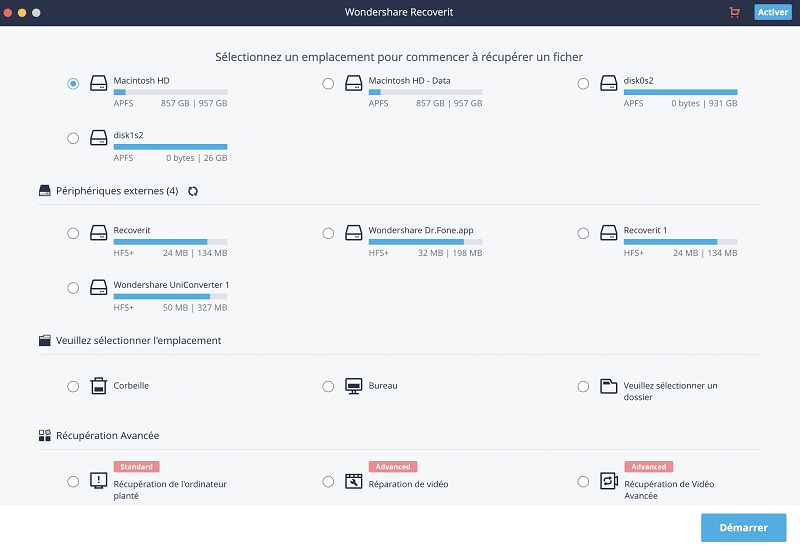Click the Macintosh HD - Data label
The width and height of the screenshot is (800, 549).
(x=409, y=81)
